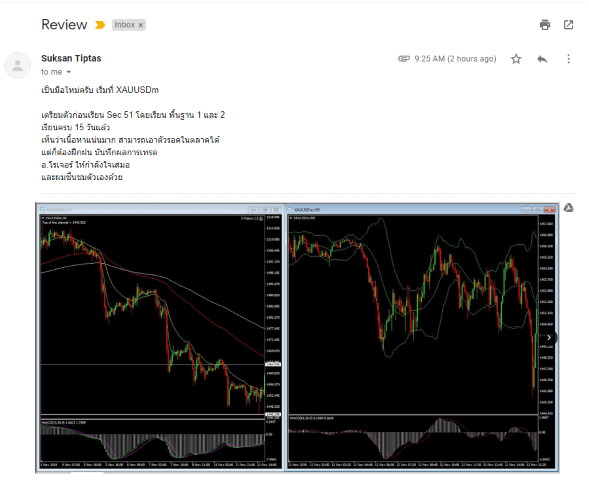This screenshot has width=589, height=480.
Task: Open the email in a new window
Action: click(x=568, y=25)
